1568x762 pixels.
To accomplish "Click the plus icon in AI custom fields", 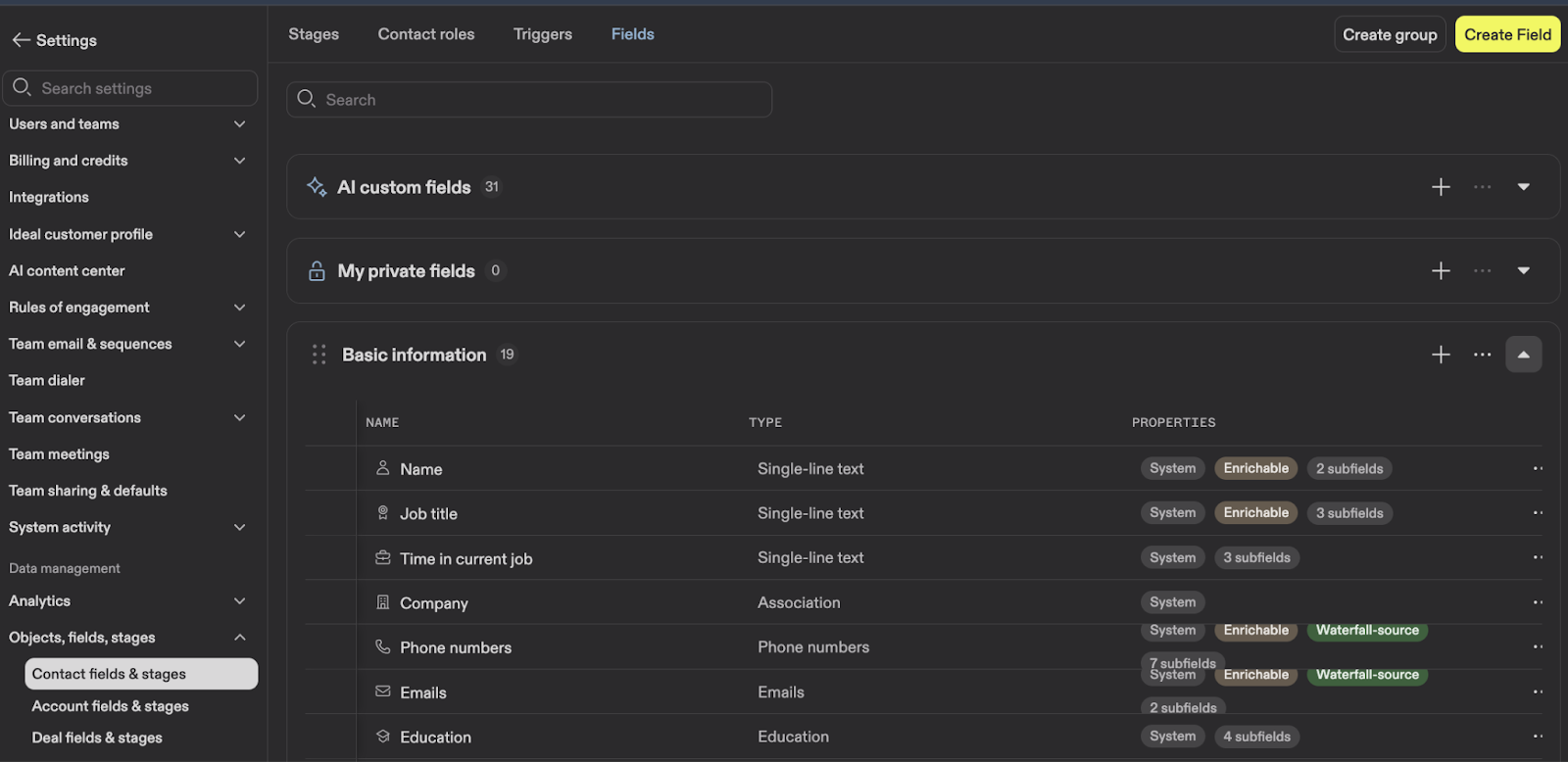I will click(1441, 187).
